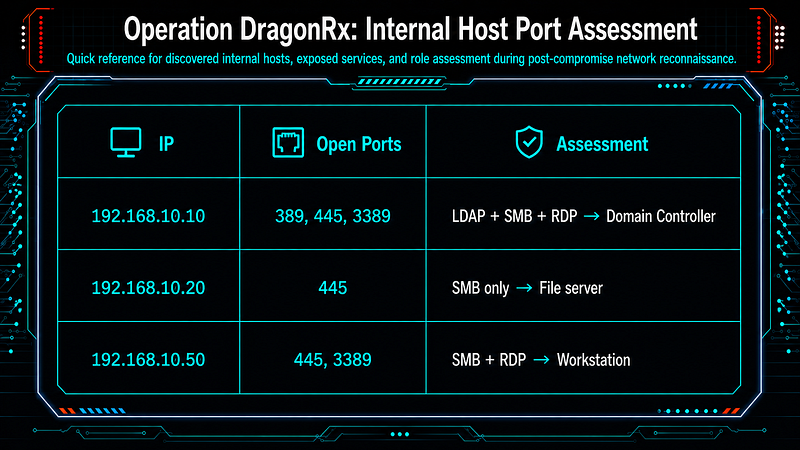Click the arrow before Domain Controller

pyautogui.click(x=591, y=216)
